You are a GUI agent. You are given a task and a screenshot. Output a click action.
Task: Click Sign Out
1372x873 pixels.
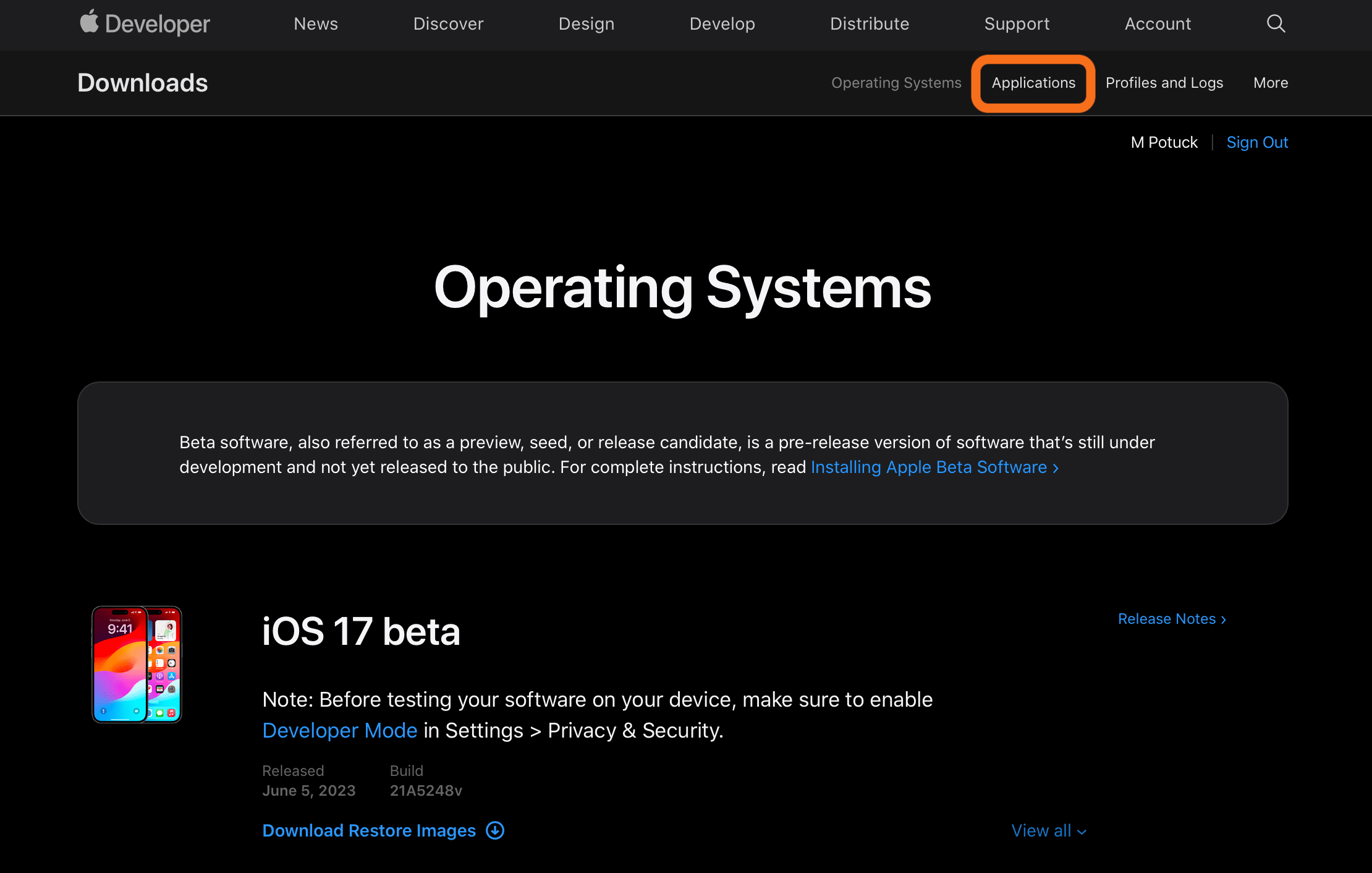point(1257,142)
